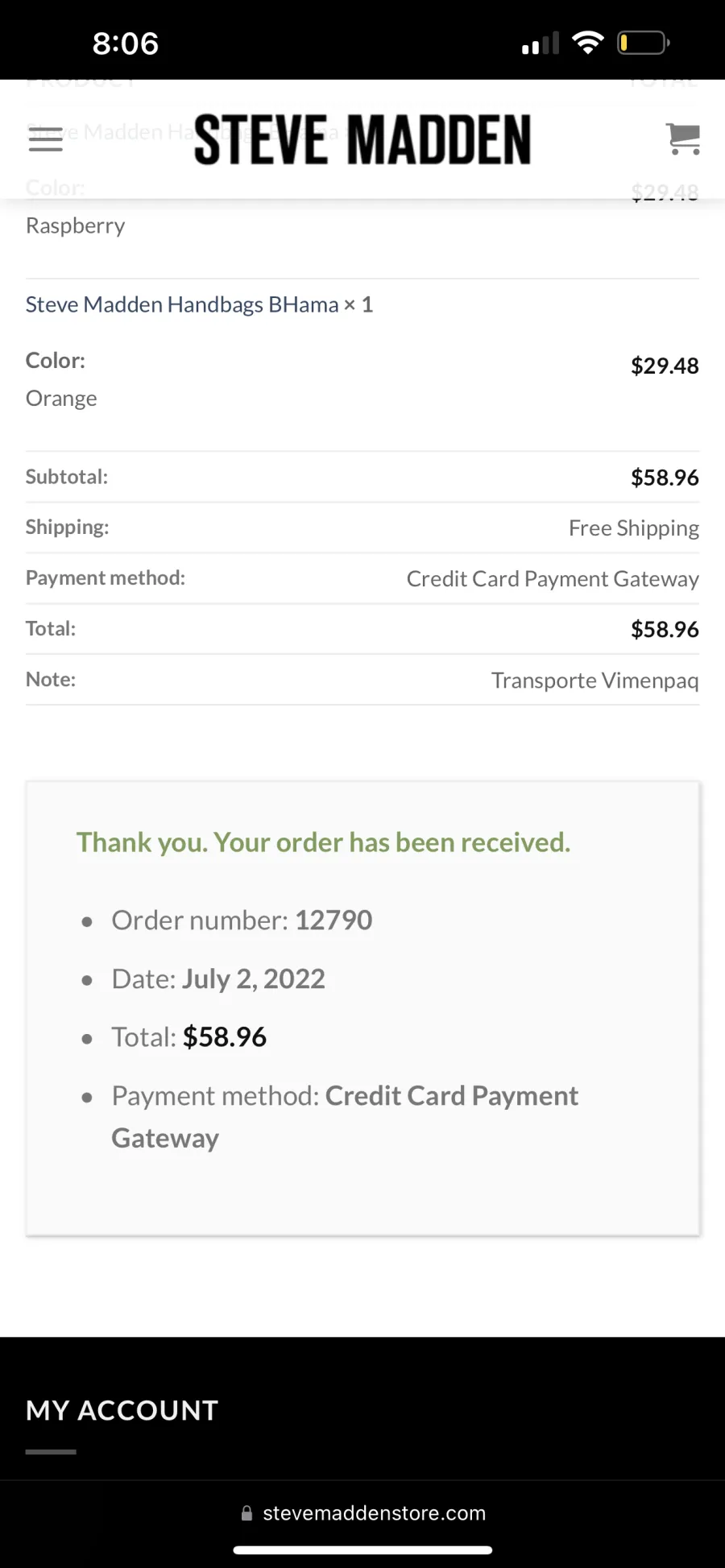Open the MY ACCOUNT footer section
725x1568 pixels.
122,1410
